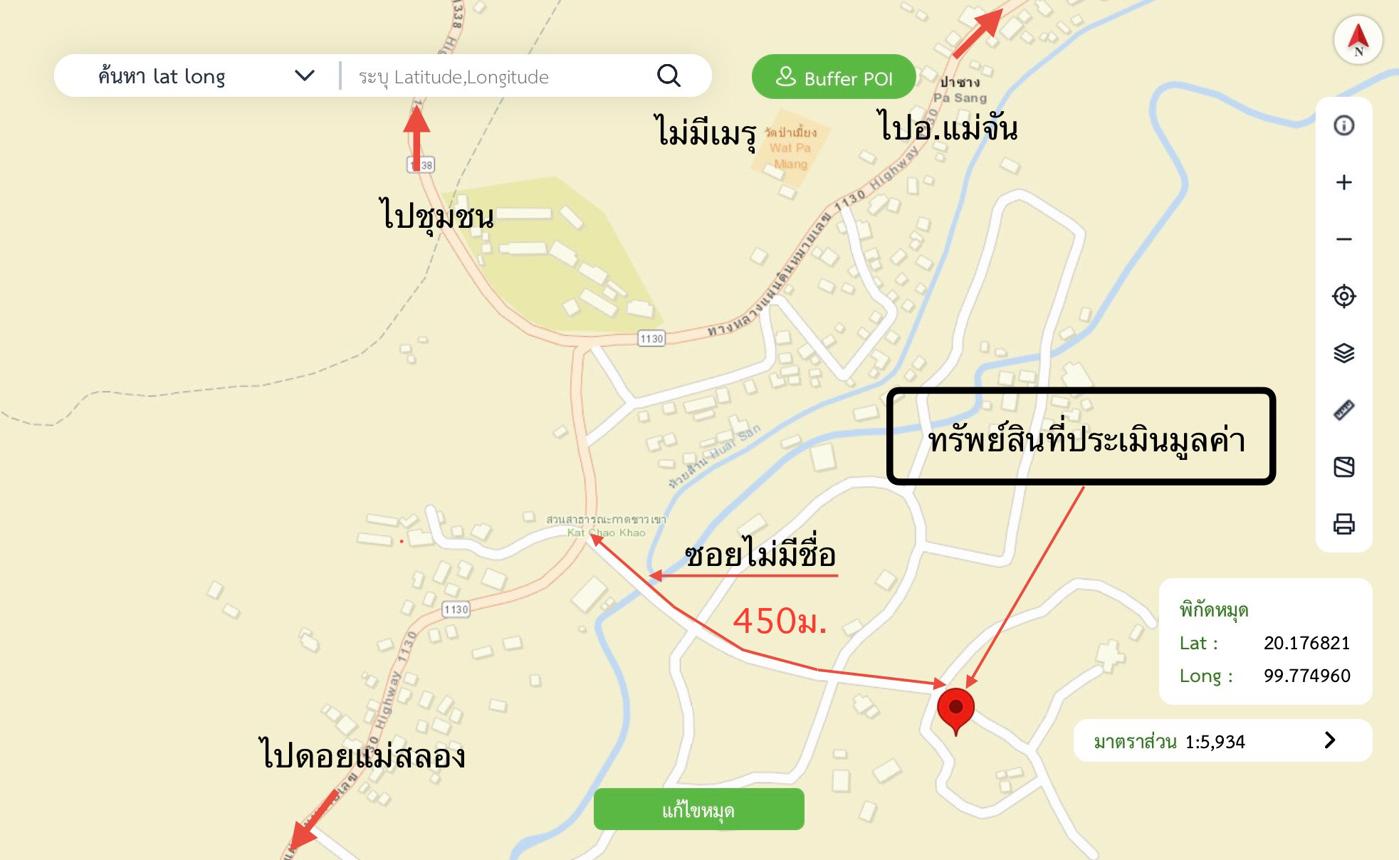Click the Buffer POI button
The image size is (1399, 860).
tap(834, 77)
